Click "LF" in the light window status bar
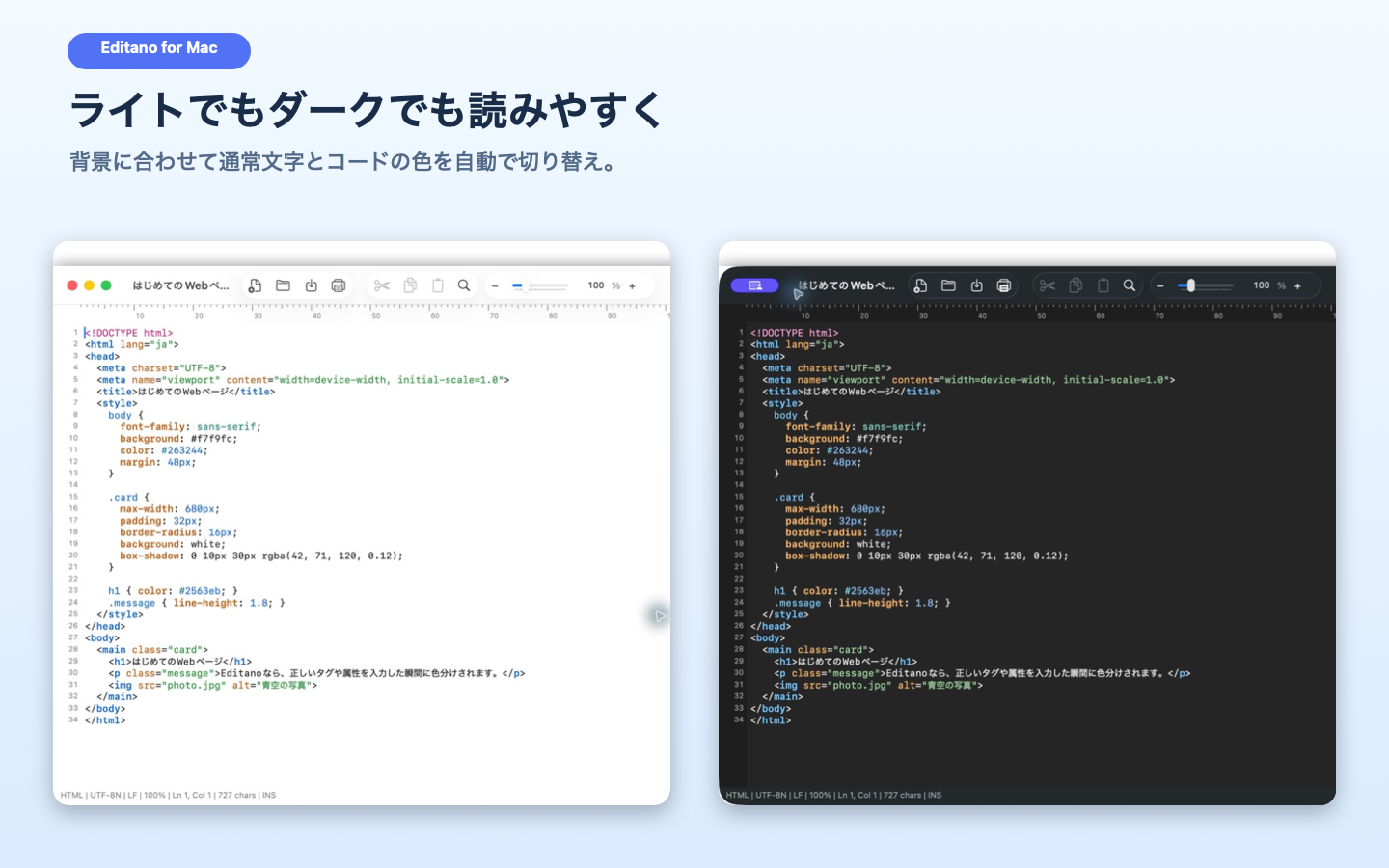This screenshot has height=868, width=1389. 133,796
